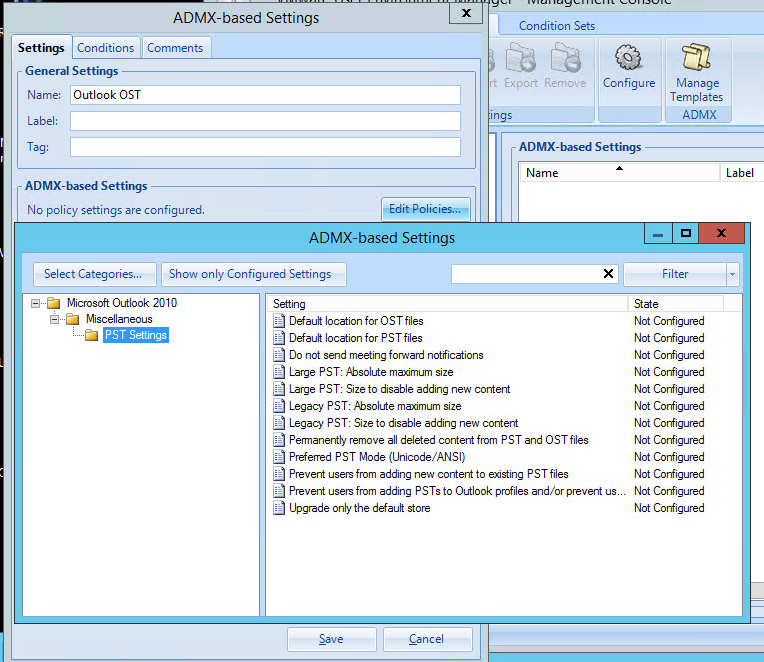Screen dimensions: 764x662
Task: Click icon of Prevent users from adding PSTs
Action: (279, 491)
